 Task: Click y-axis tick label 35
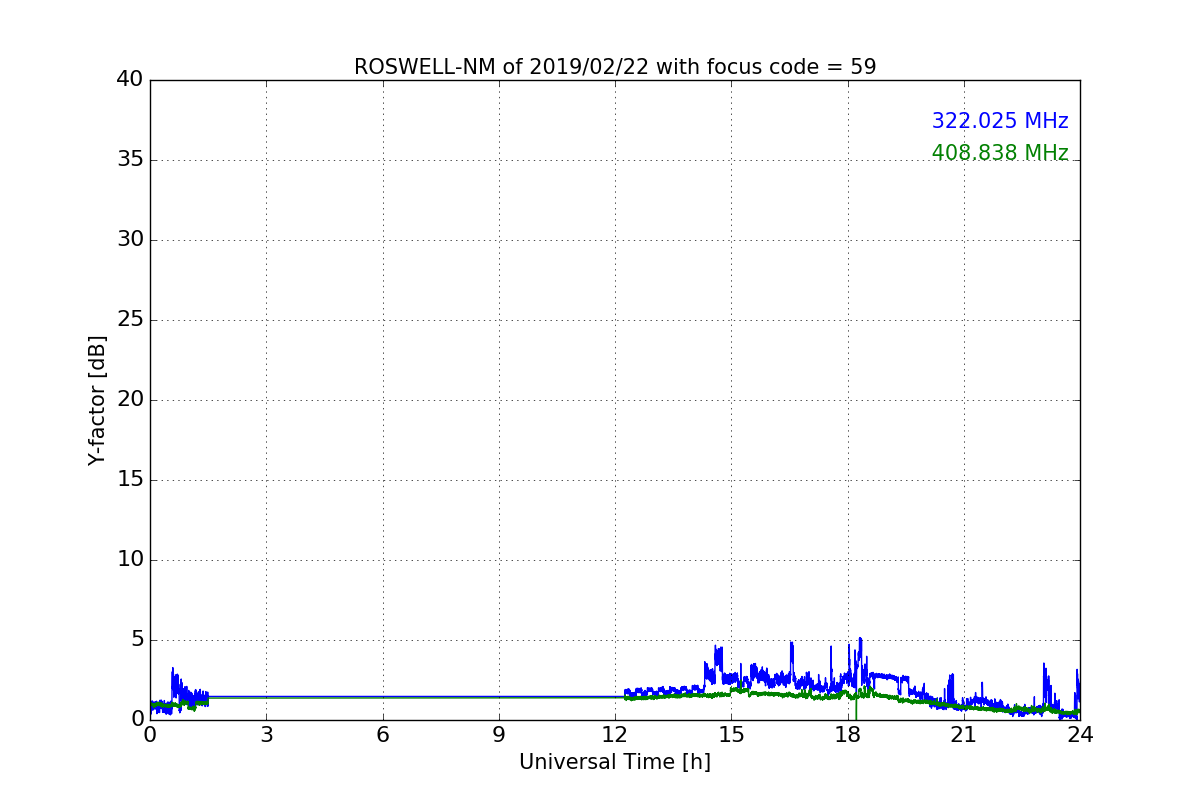130,159
